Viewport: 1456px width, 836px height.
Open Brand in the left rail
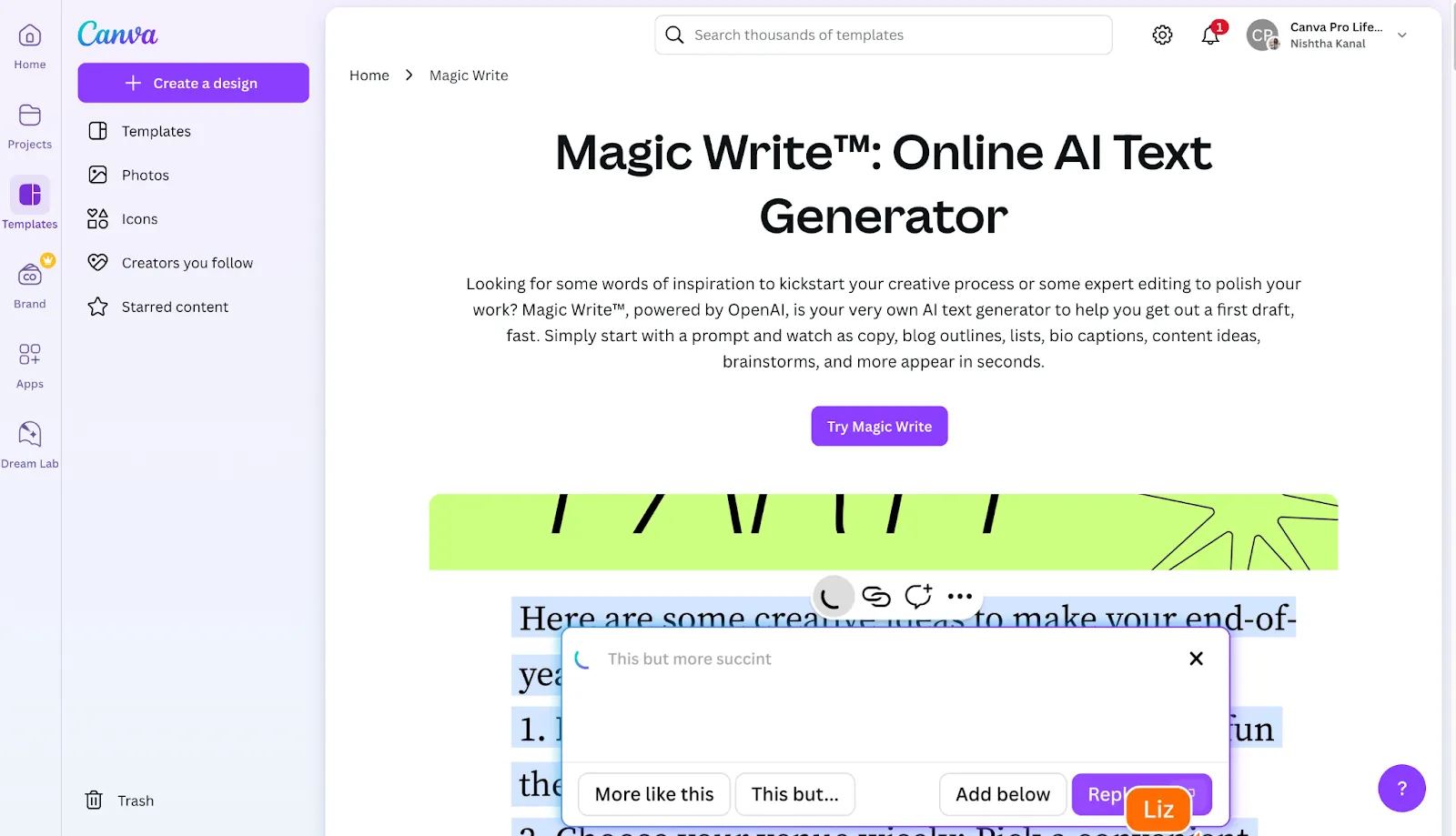30,285
